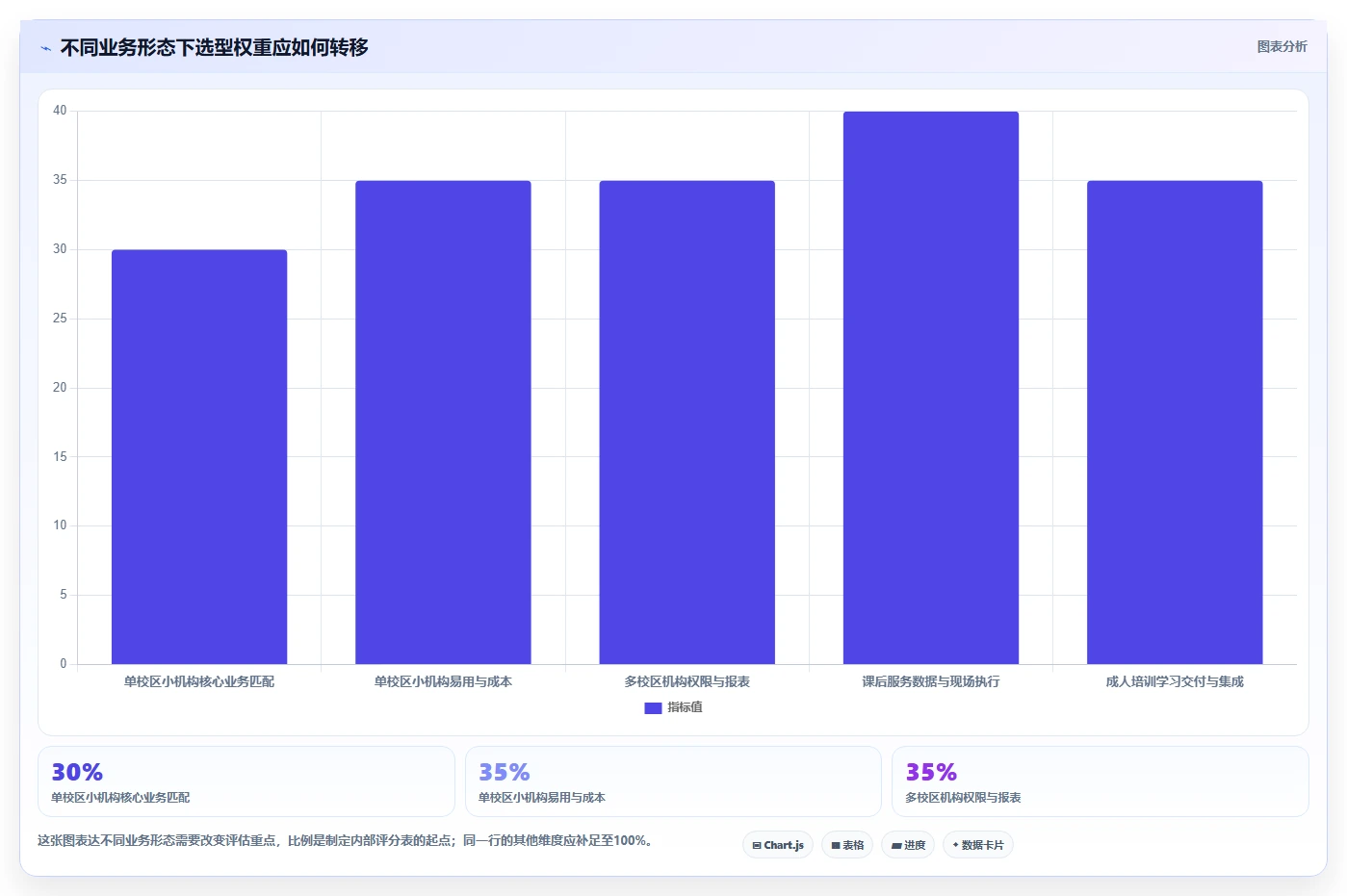1347x896 pixels.
Task: Select the Chart.js tag
Action: [778, 845]
